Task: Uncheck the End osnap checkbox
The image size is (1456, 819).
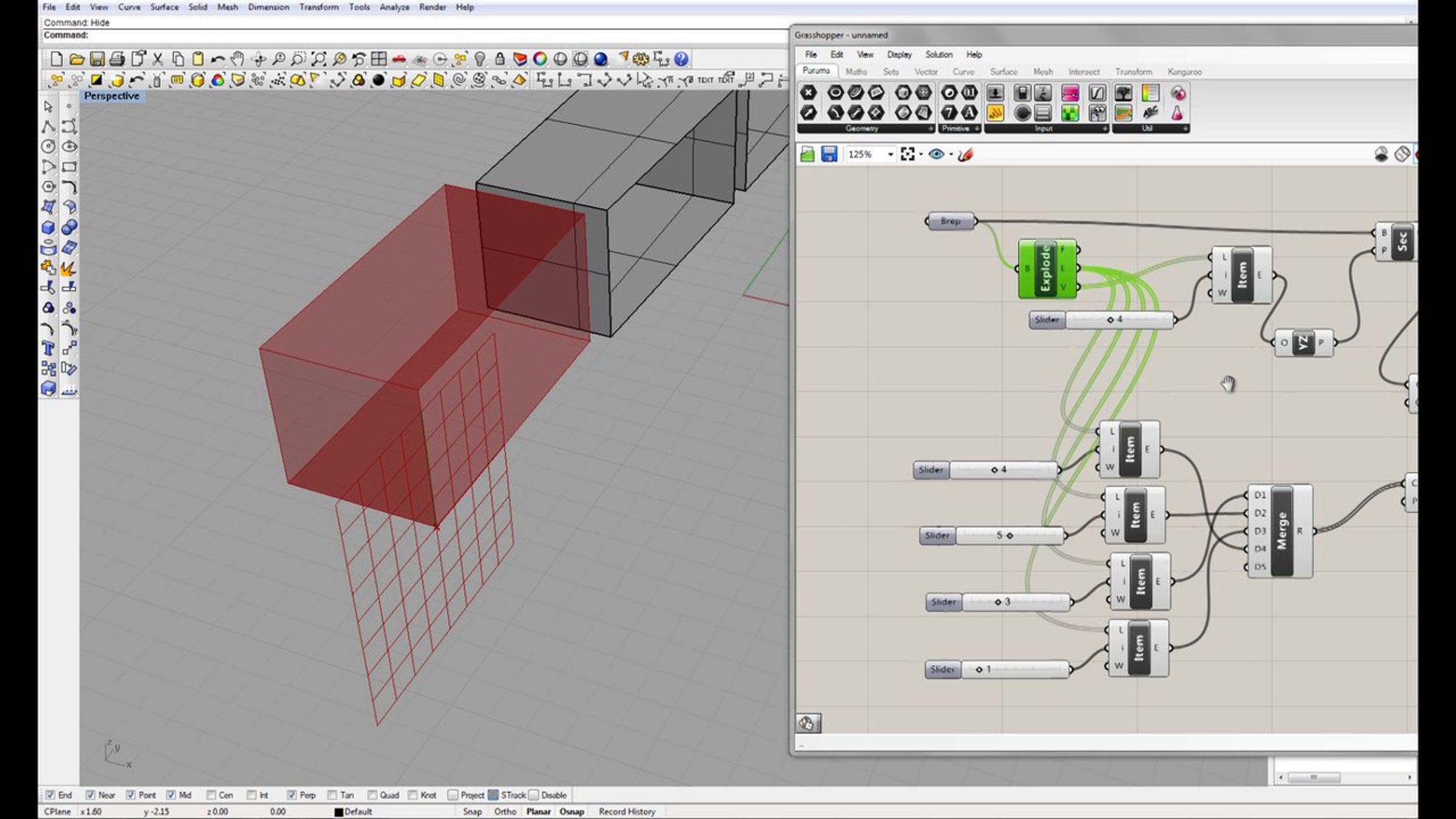Action: (x=50, y=795)
